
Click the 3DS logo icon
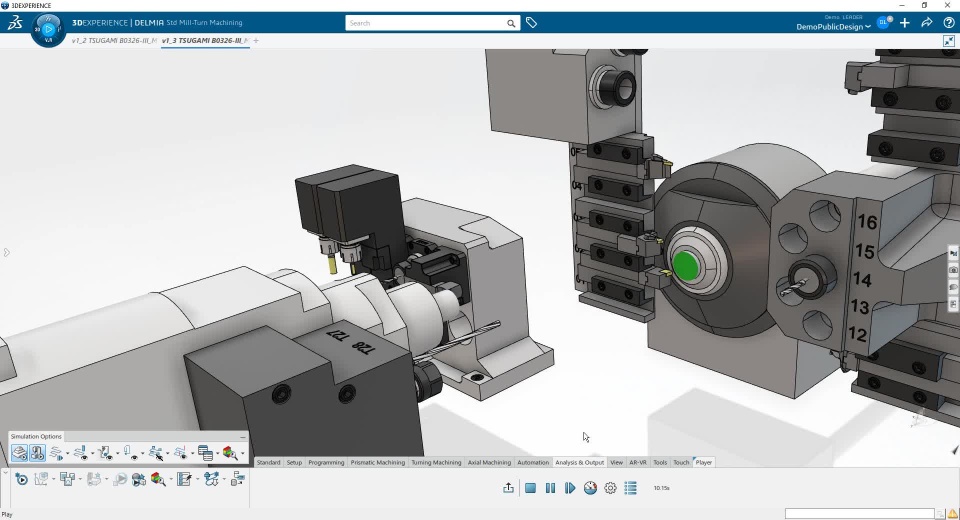pos(15,23)
